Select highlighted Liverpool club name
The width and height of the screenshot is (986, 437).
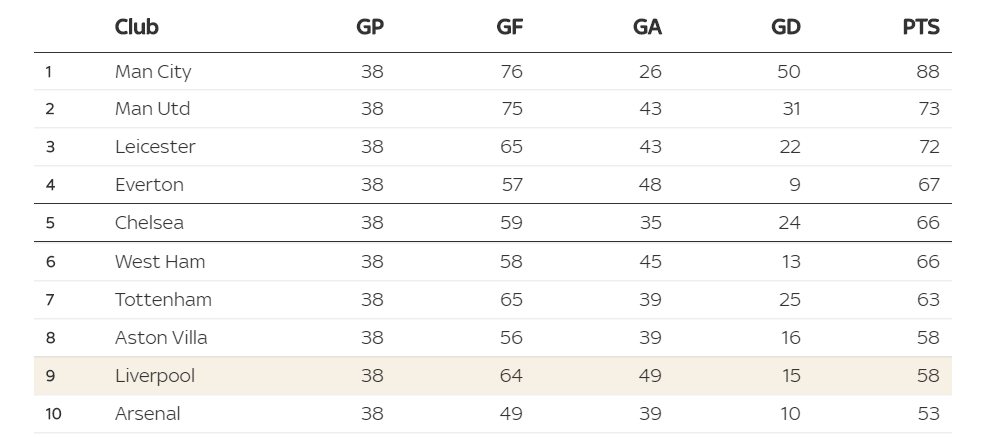[155, 375]
